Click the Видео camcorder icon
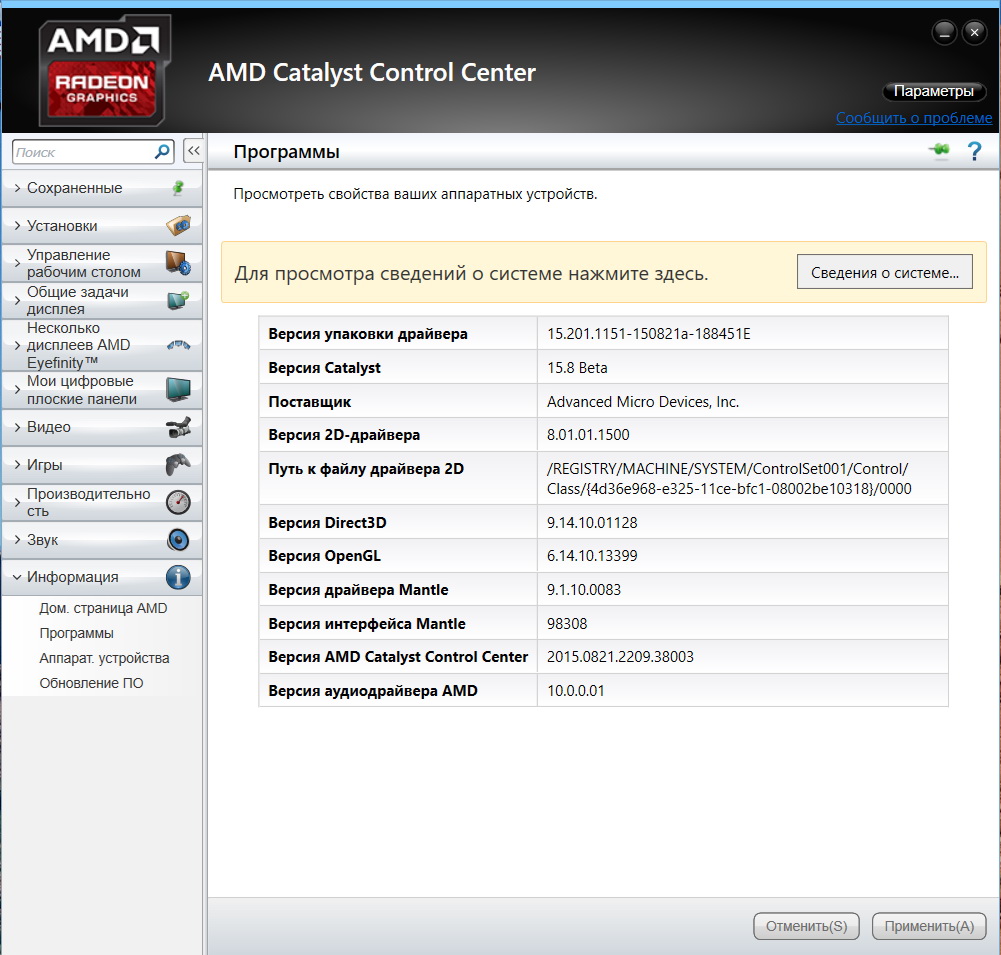 [178, 427]
